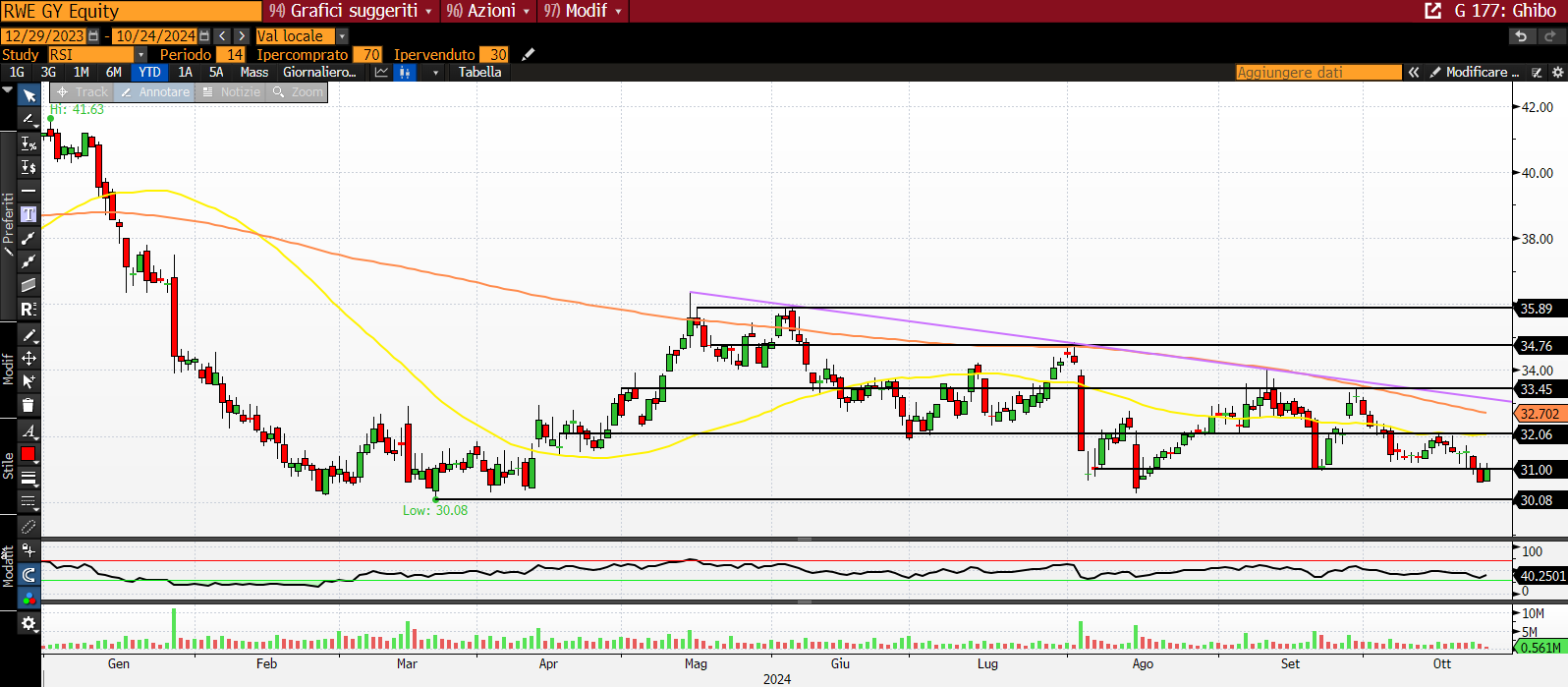The height and width of the screenshot is (687, 1568).
Task: Go to previous date range
Action: point(222,36)
